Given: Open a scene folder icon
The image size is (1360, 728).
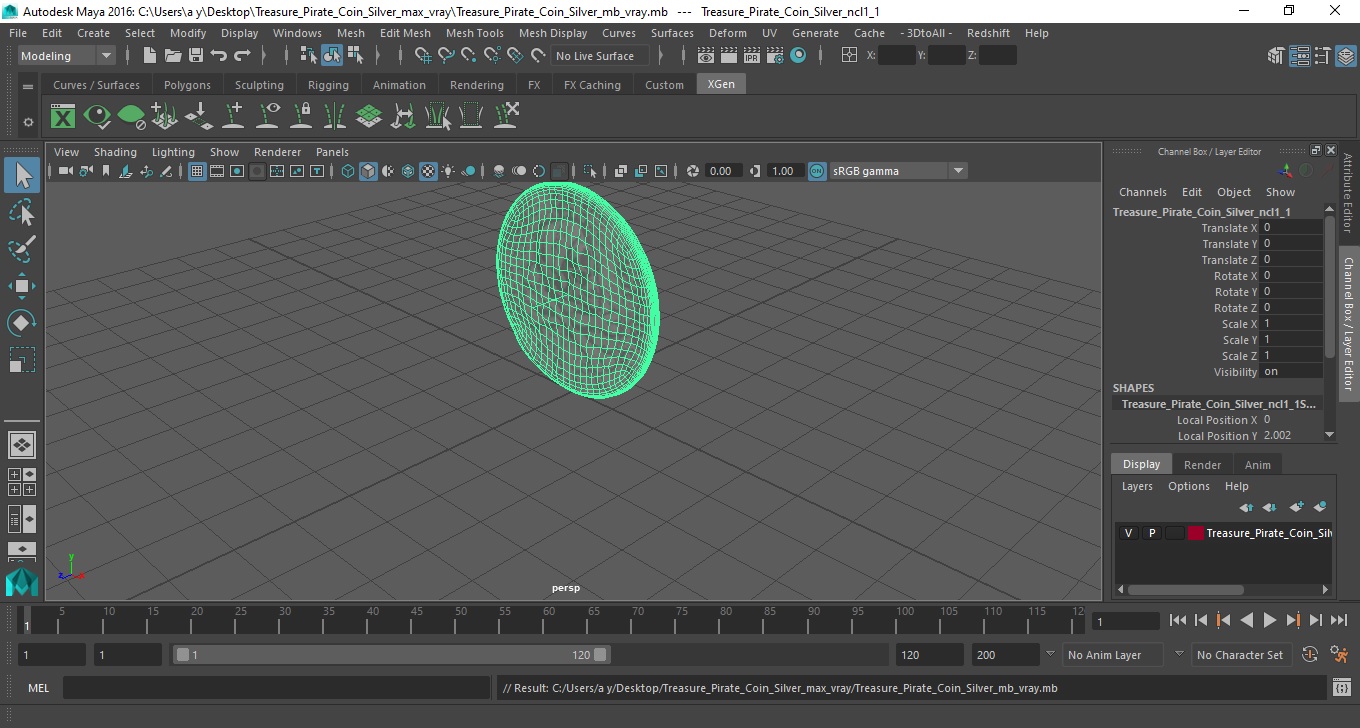Looking at the screenshot, I should coord(172,56).
